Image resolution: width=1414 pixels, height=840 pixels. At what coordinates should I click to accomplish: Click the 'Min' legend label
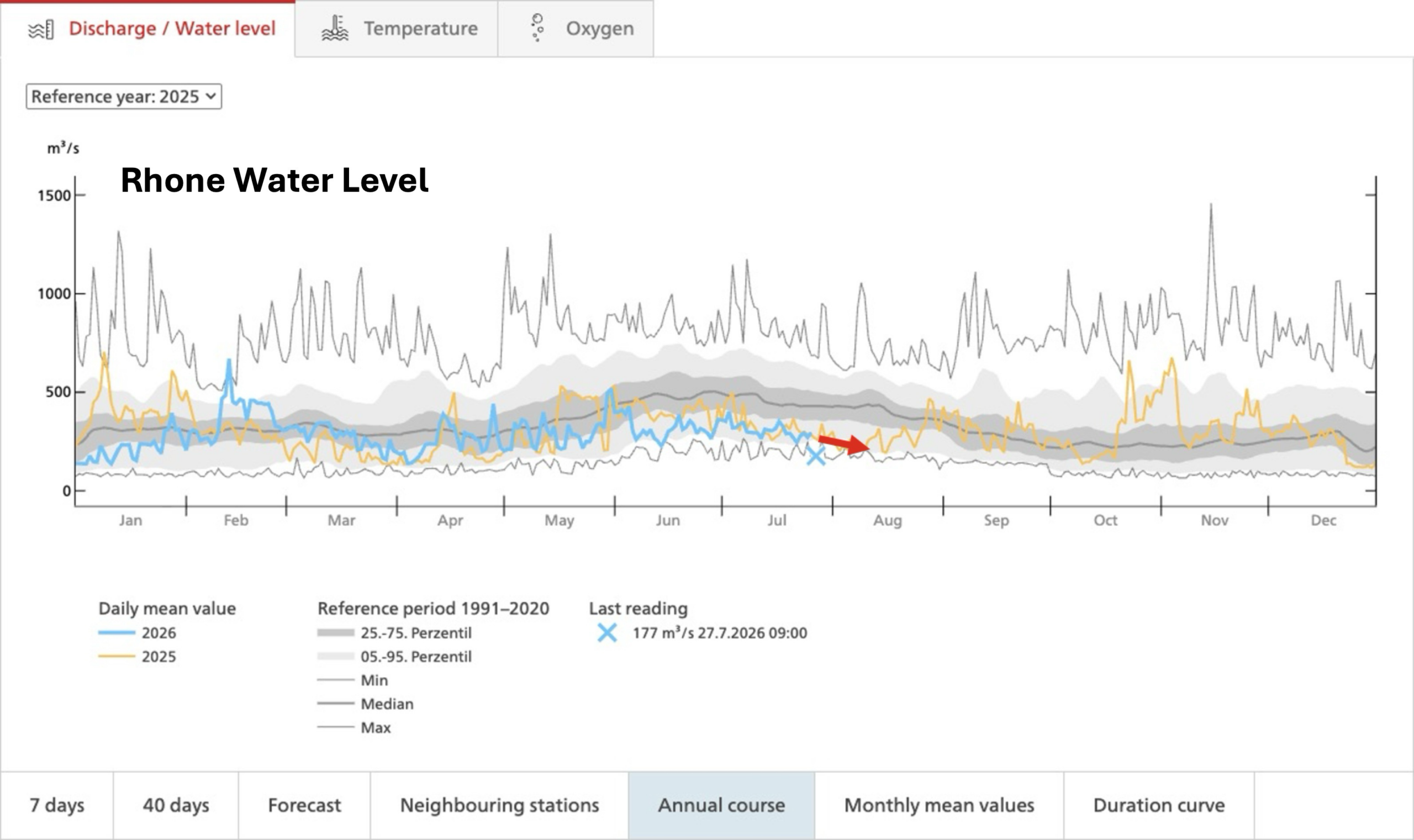(x=374, y=680)
